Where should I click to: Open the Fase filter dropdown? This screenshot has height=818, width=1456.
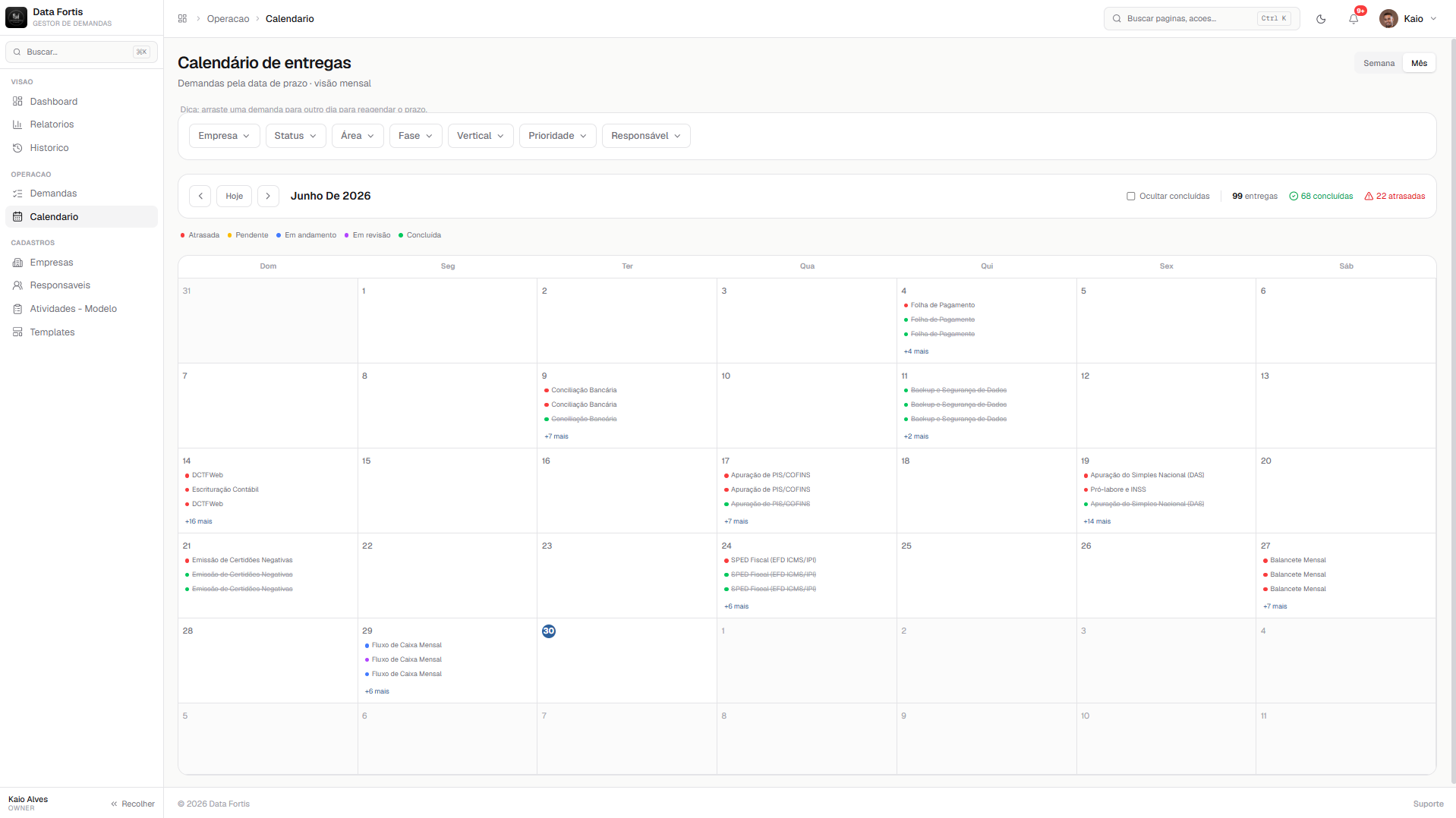[x=415, y=136]
